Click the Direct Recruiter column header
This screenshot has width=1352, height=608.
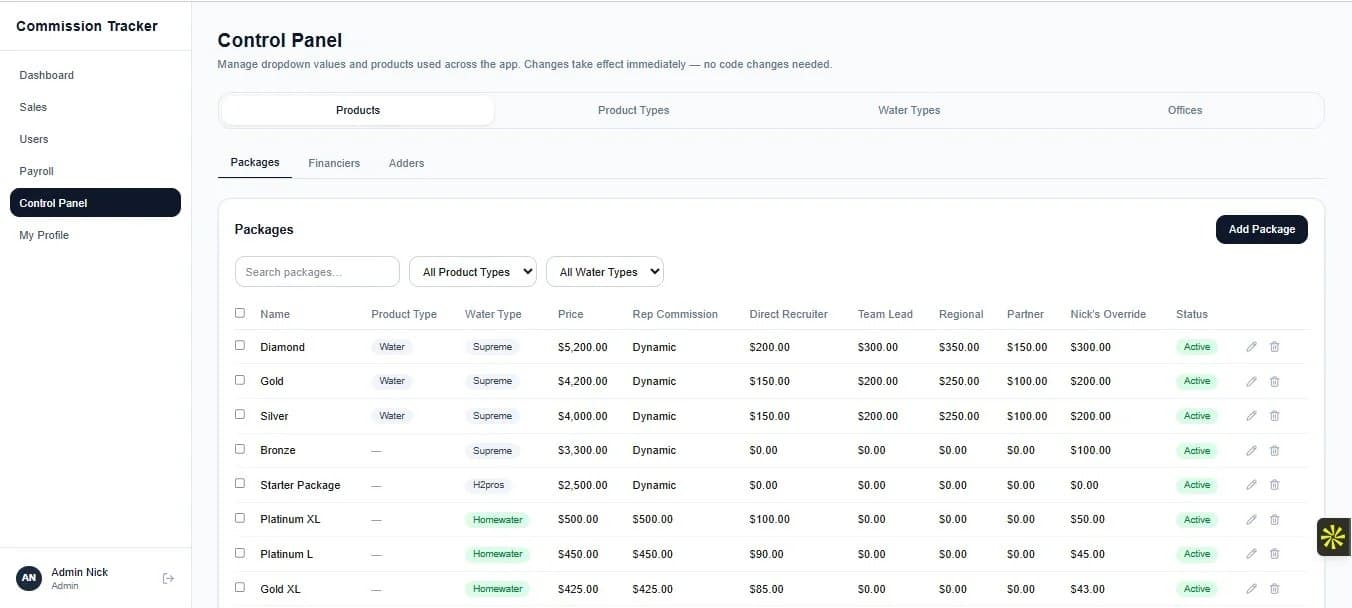click(x=789, y=314)
